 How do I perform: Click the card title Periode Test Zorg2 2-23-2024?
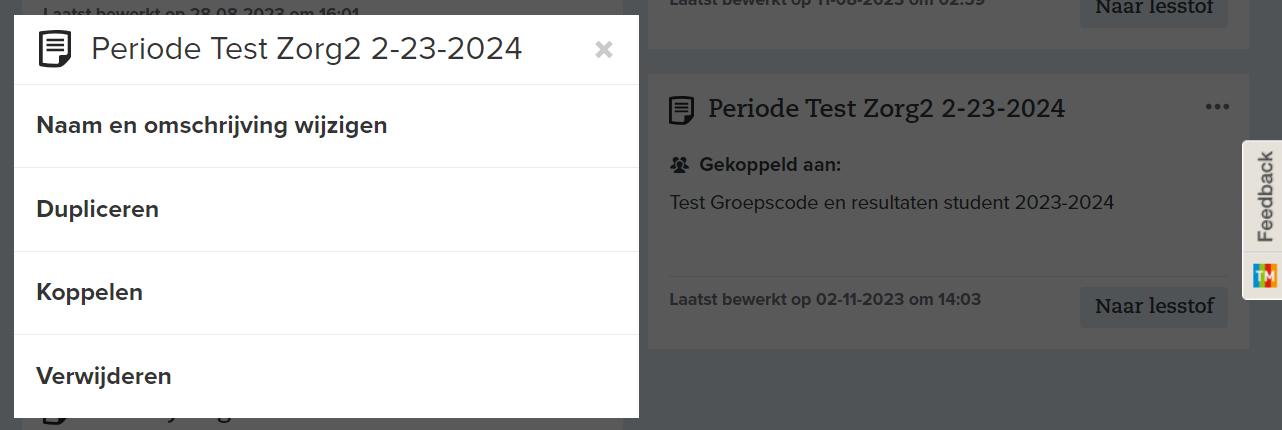886,108
